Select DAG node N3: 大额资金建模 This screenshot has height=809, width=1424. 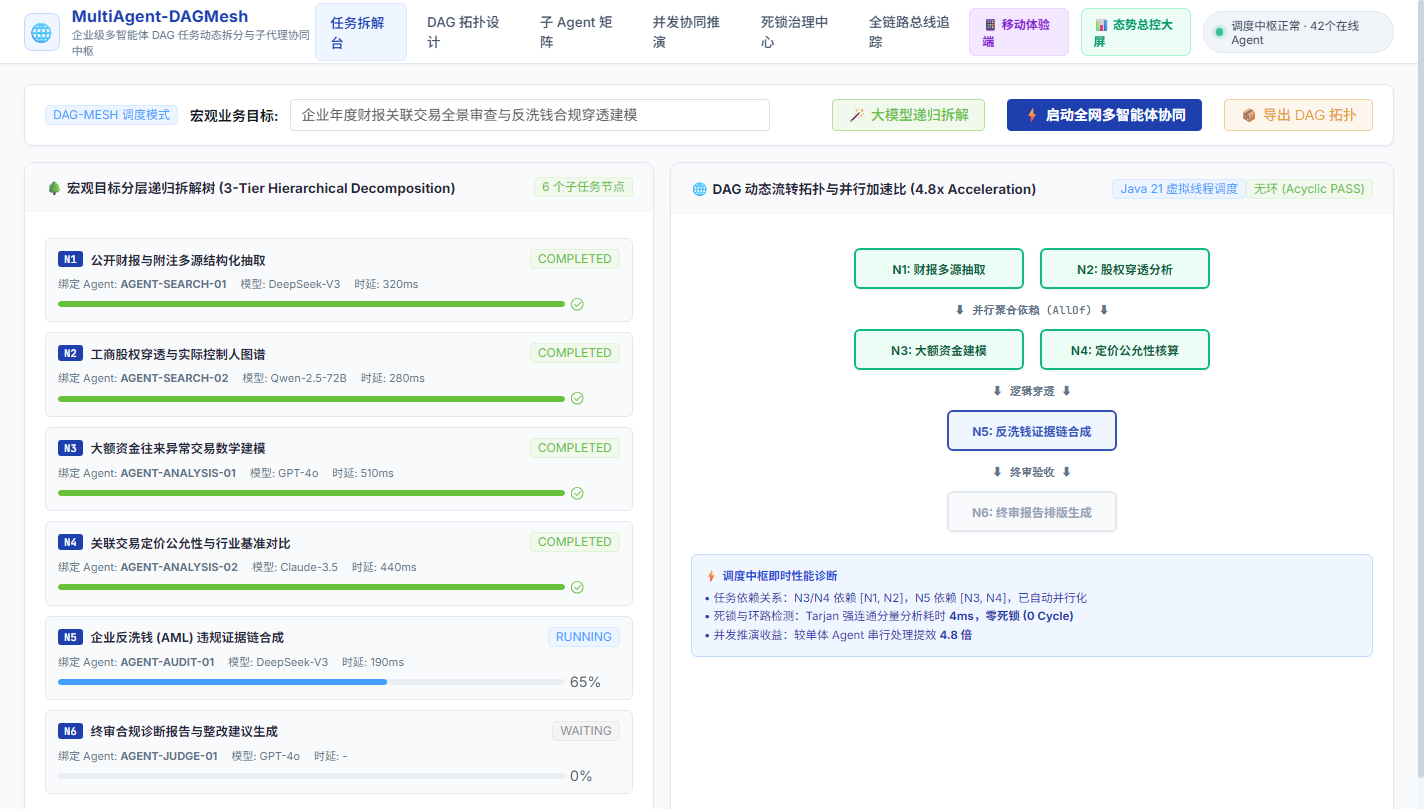pyautogui.click(x=939, y=350)
